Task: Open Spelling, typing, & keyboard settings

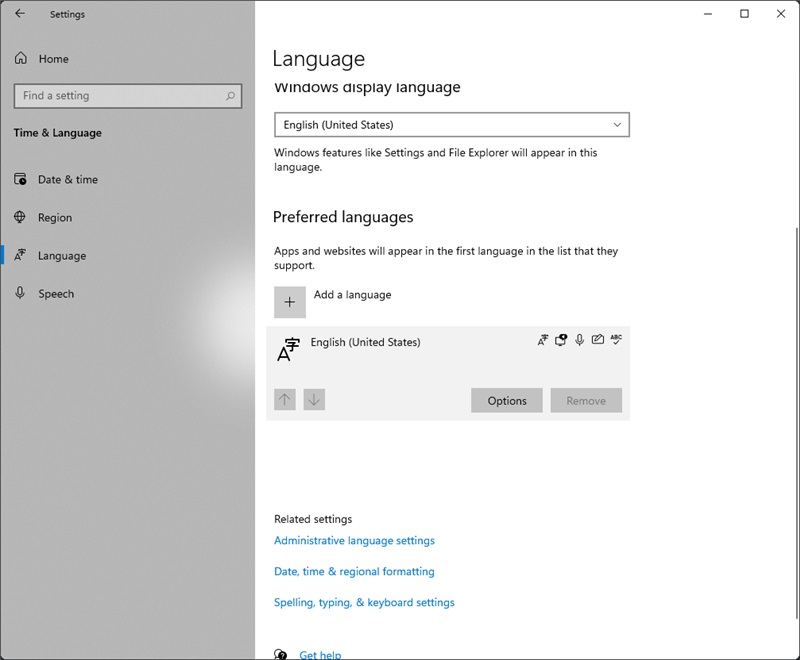Action: (x=364, y=603)
